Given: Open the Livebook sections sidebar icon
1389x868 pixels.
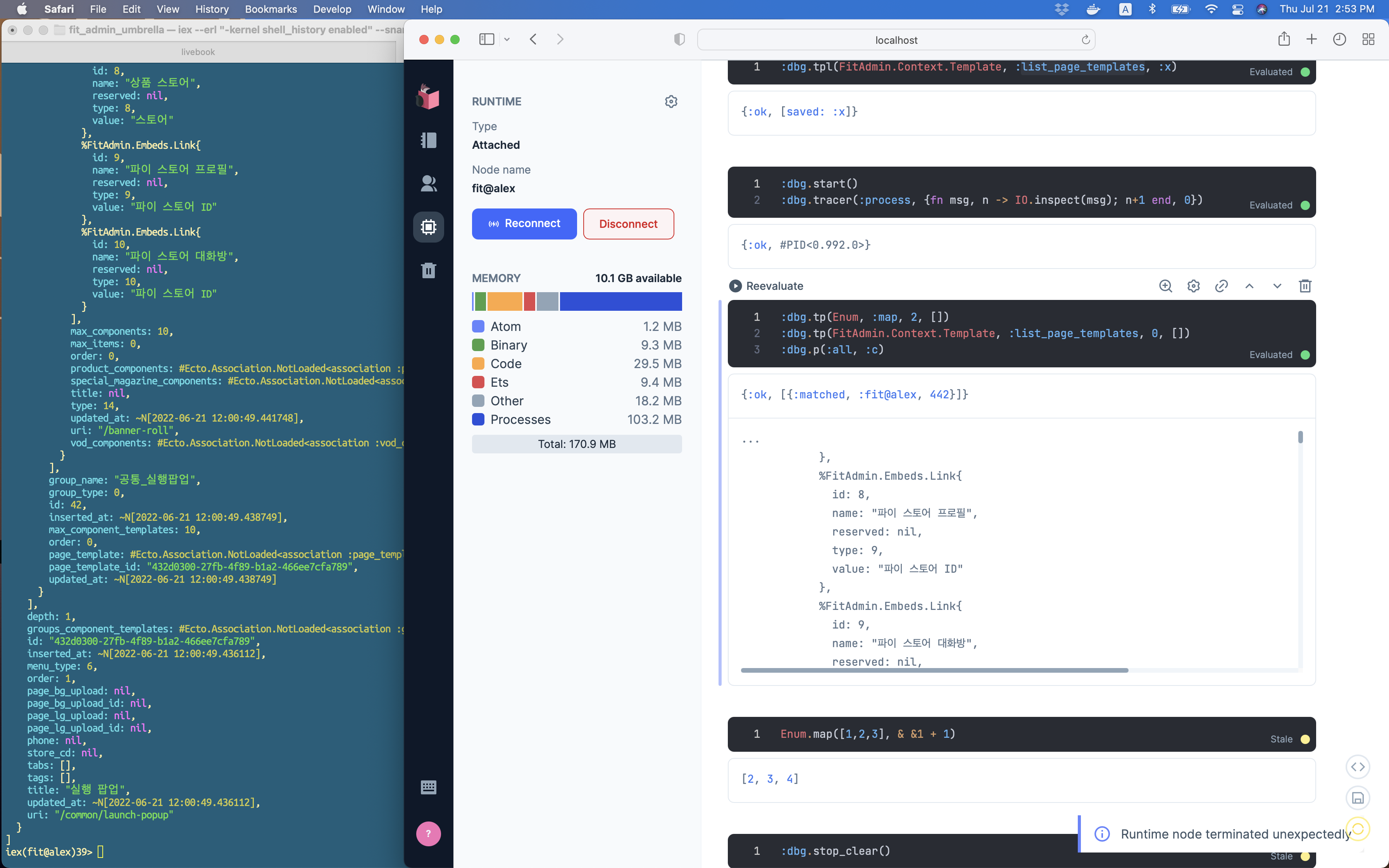Looking at the screenshot, I should (428, 141).
